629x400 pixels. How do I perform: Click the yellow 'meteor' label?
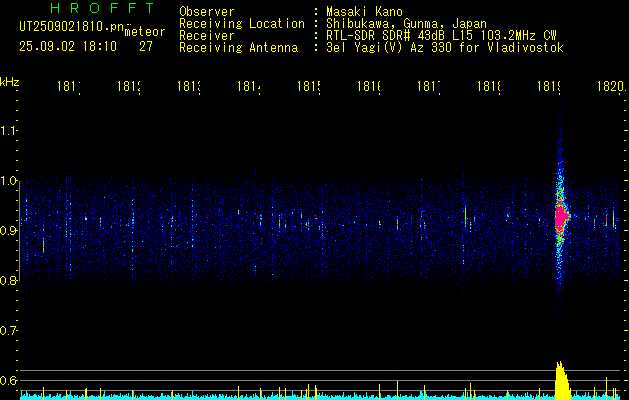coord(145,32)
